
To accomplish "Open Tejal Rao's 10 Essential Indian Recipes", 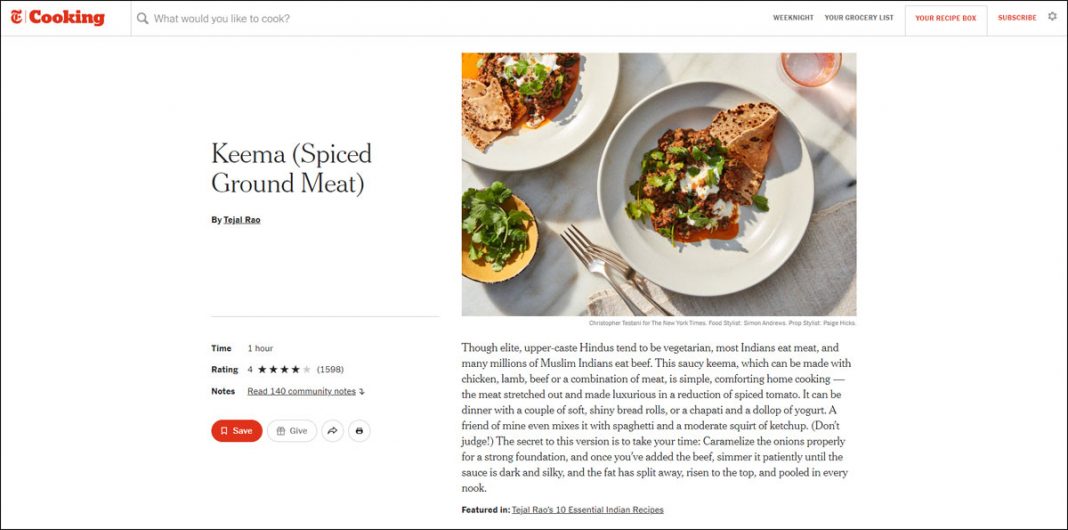I will pos(587,510).
